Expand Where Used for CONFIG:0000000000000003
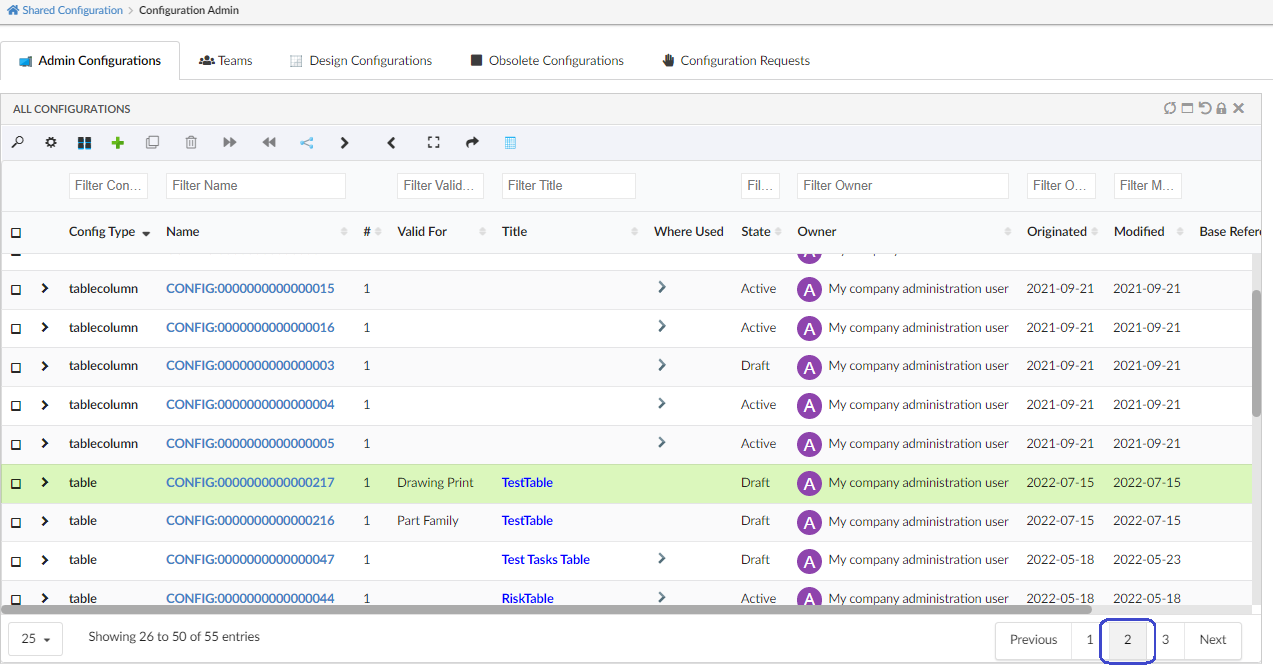 tap(661, 366)
